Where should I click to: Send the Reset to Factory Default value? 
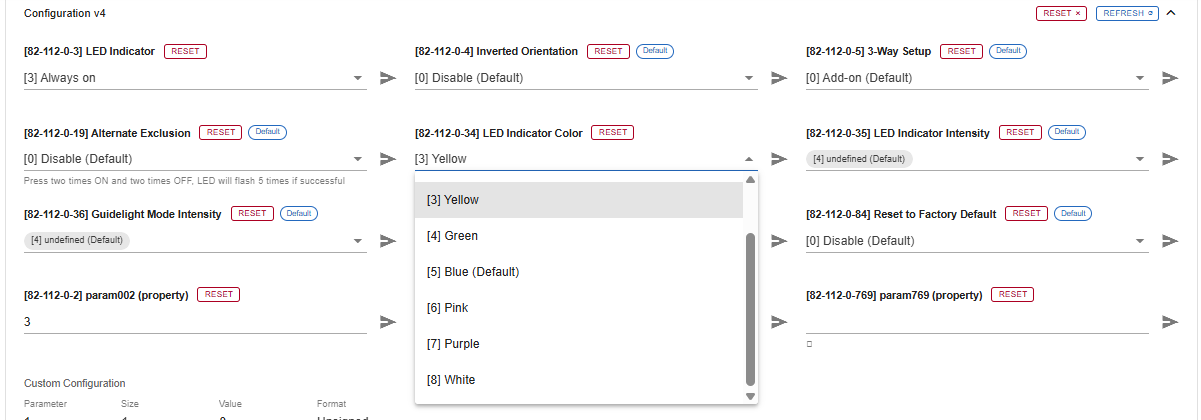click(1169, 241)
